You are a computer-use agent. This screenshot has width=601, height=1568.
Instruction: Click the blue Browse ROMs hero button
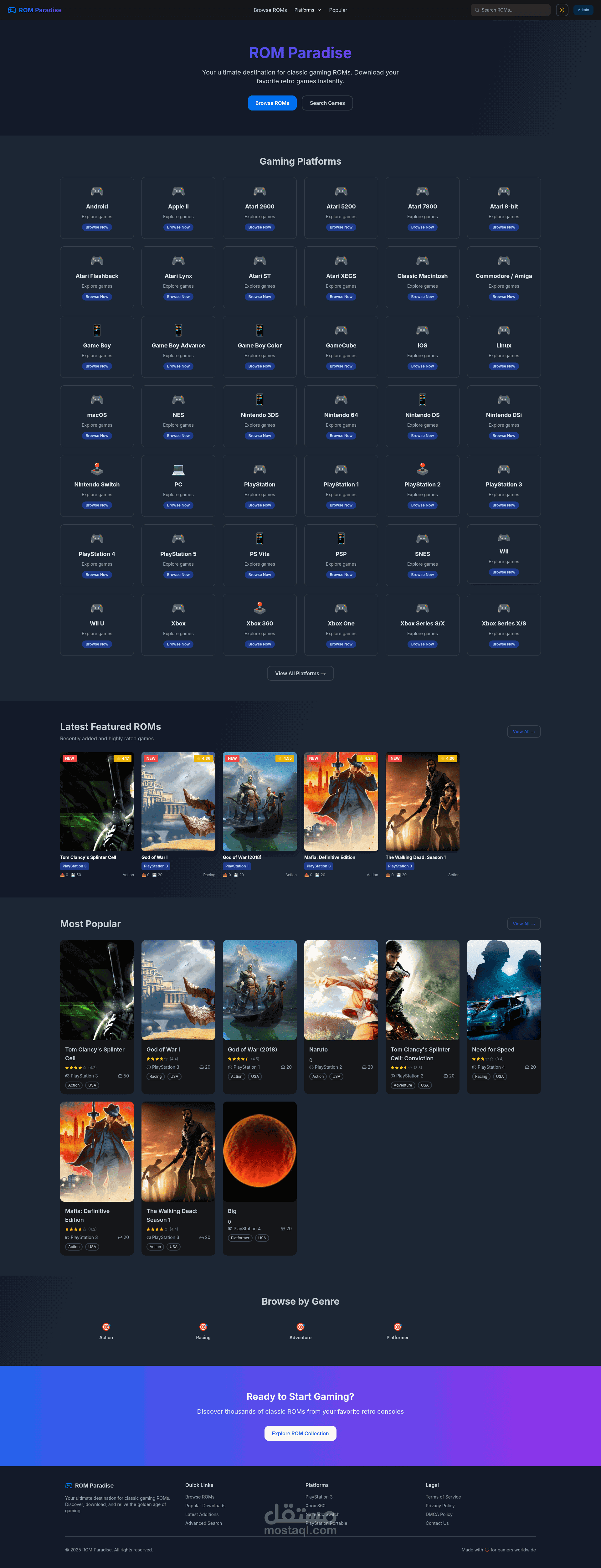[272, 104]
